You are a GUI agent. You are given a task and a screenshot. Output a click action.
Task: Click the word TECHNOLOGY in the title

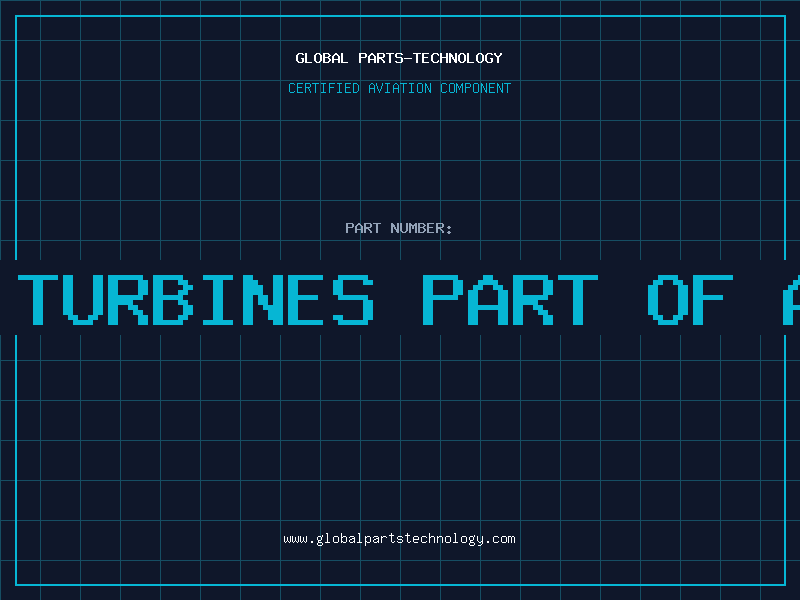click(x=458, y=58)
